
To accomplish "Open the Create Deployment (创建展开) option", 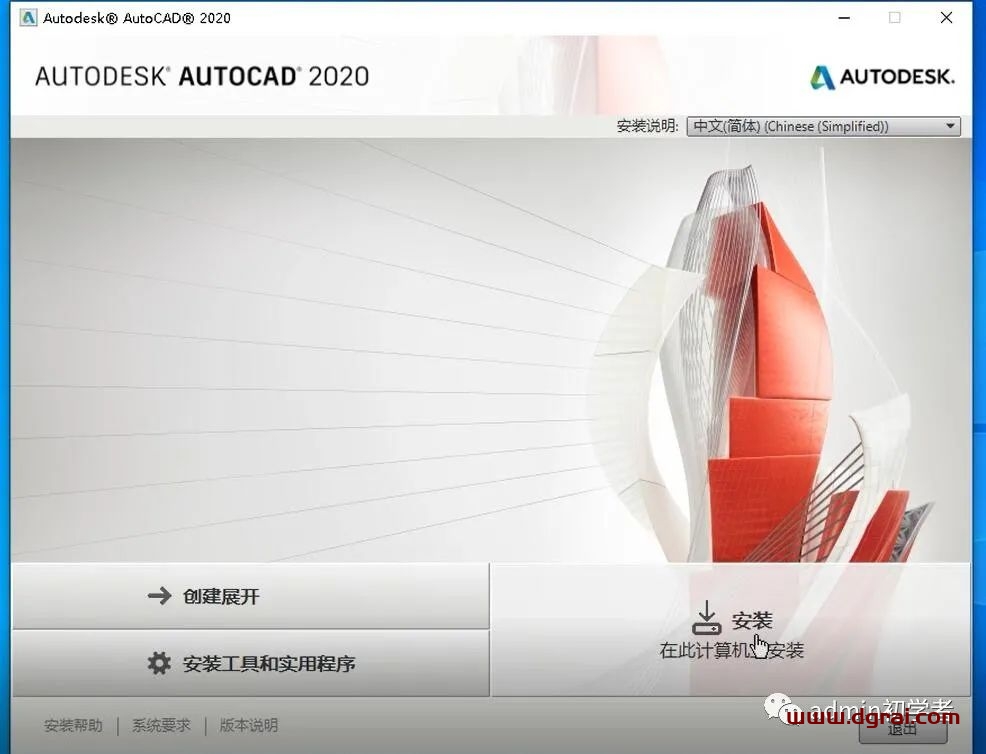I will click(x=250, y=596).
